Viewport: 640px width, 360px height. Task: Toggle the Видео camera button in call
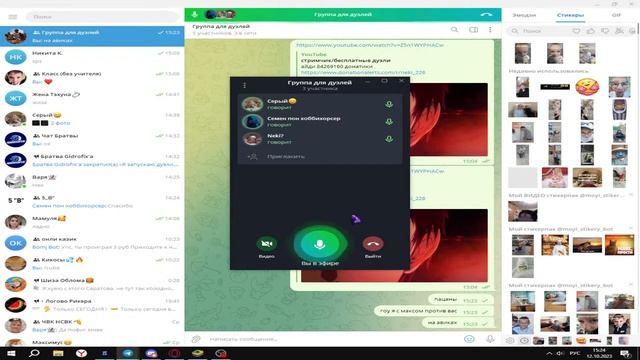(x=267, y=244)
